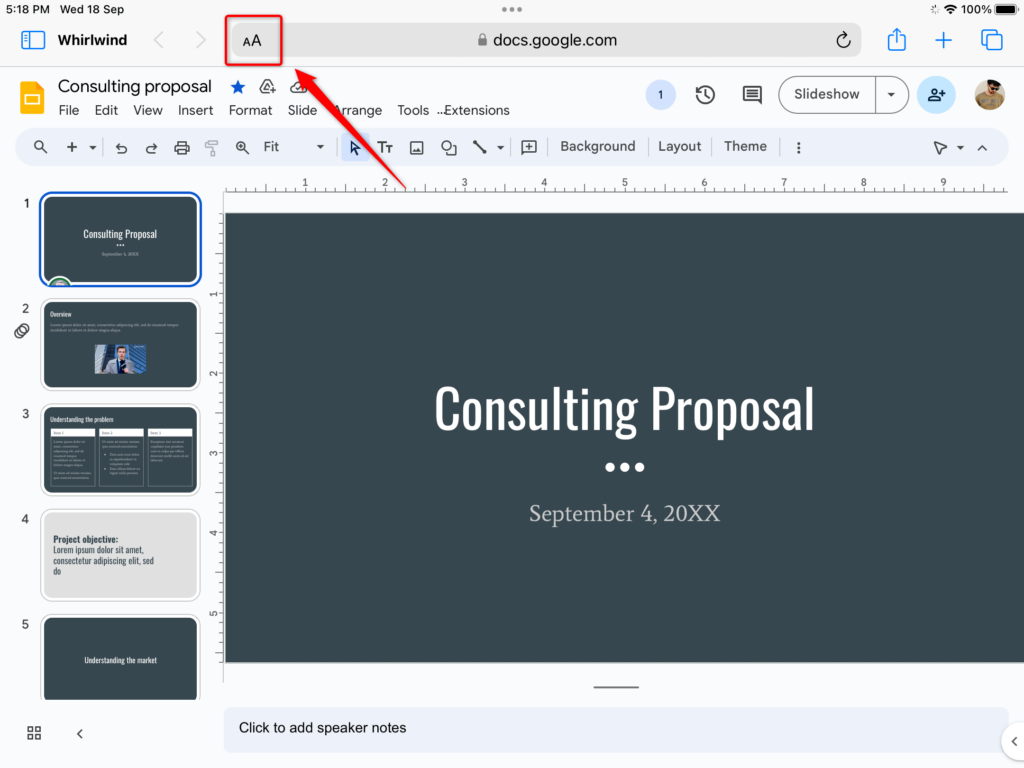The height and width of the screenshot is (768, 1024).
Task: Collapse the toolbar with the chevron
Action: click(x=982, y=147)
